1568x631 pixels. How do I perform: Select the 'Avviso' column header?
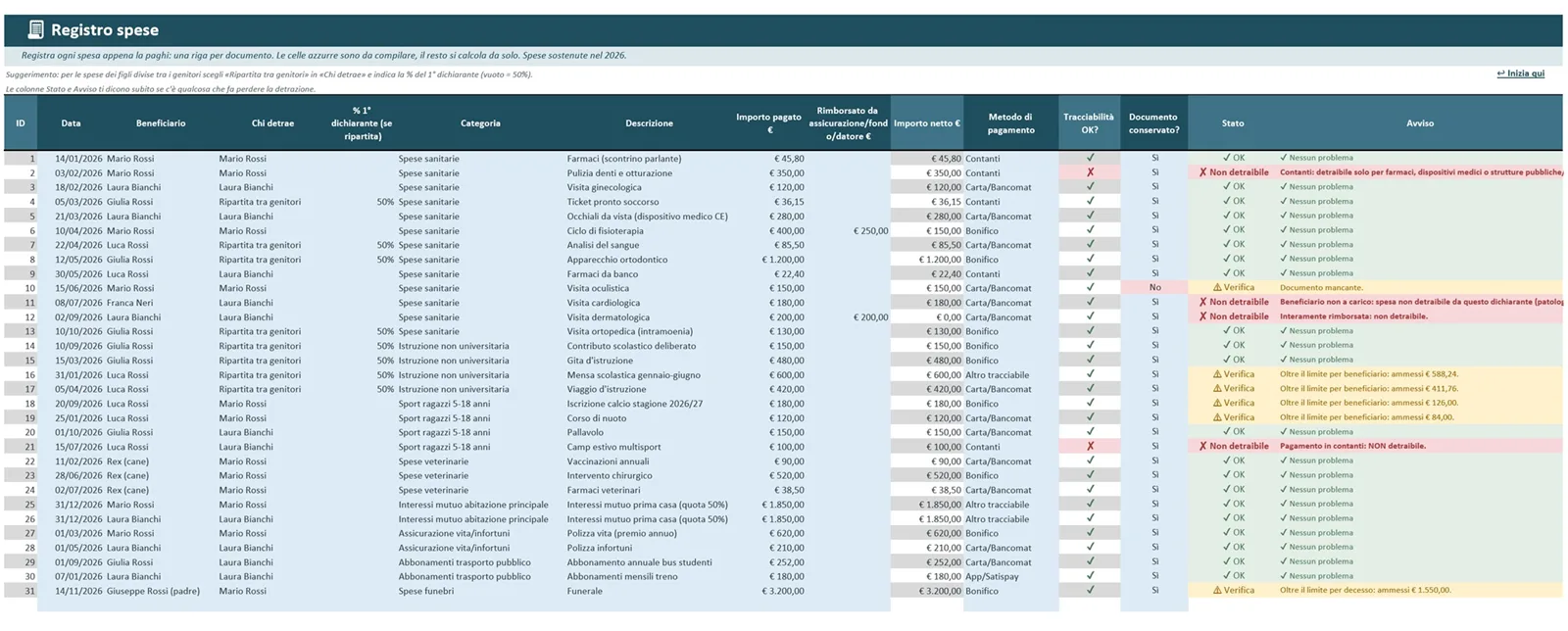(x=1420, y=123)
